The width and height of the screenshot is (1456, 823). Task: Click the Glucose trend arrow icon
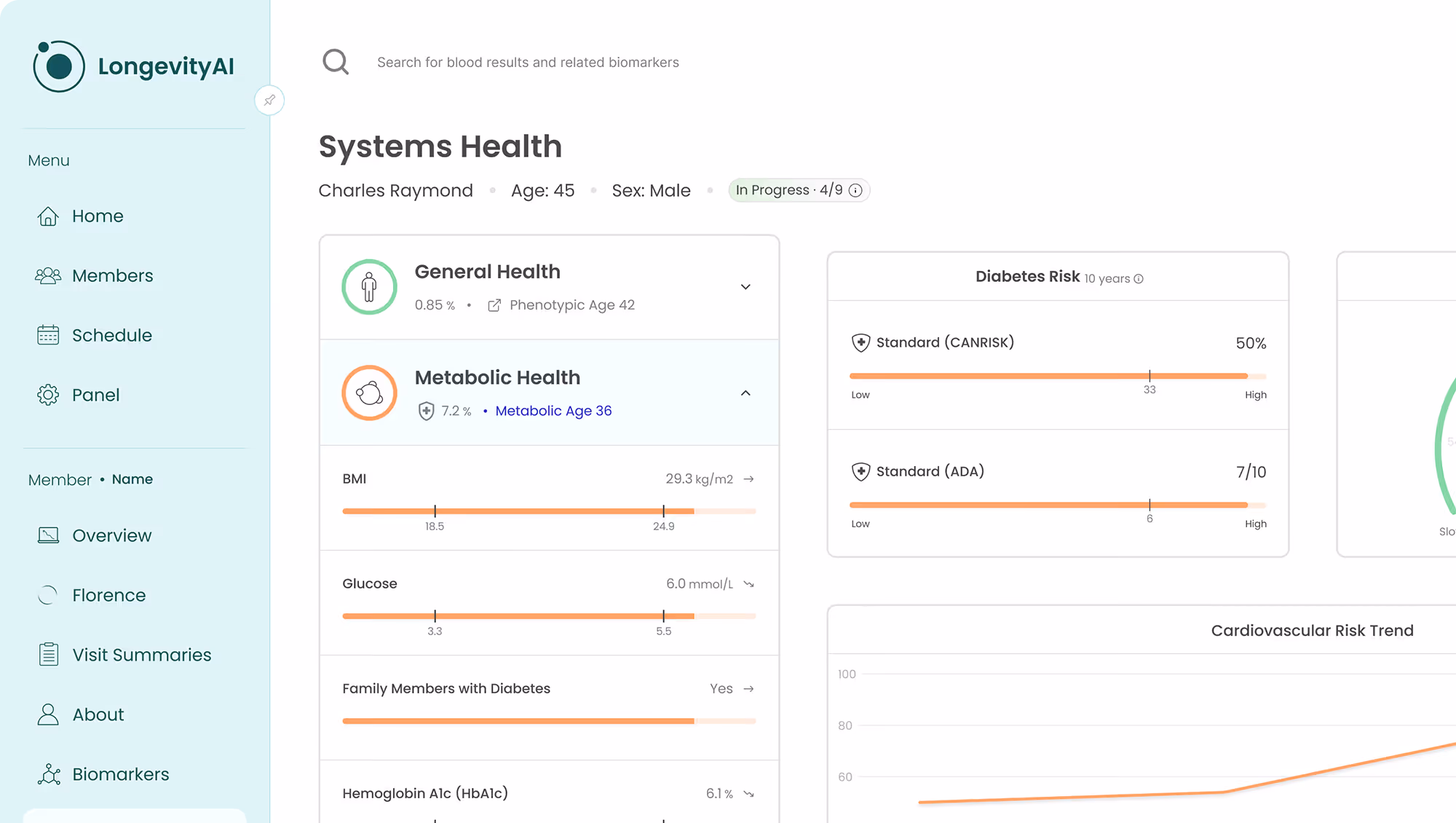click(x=748, y=584)
